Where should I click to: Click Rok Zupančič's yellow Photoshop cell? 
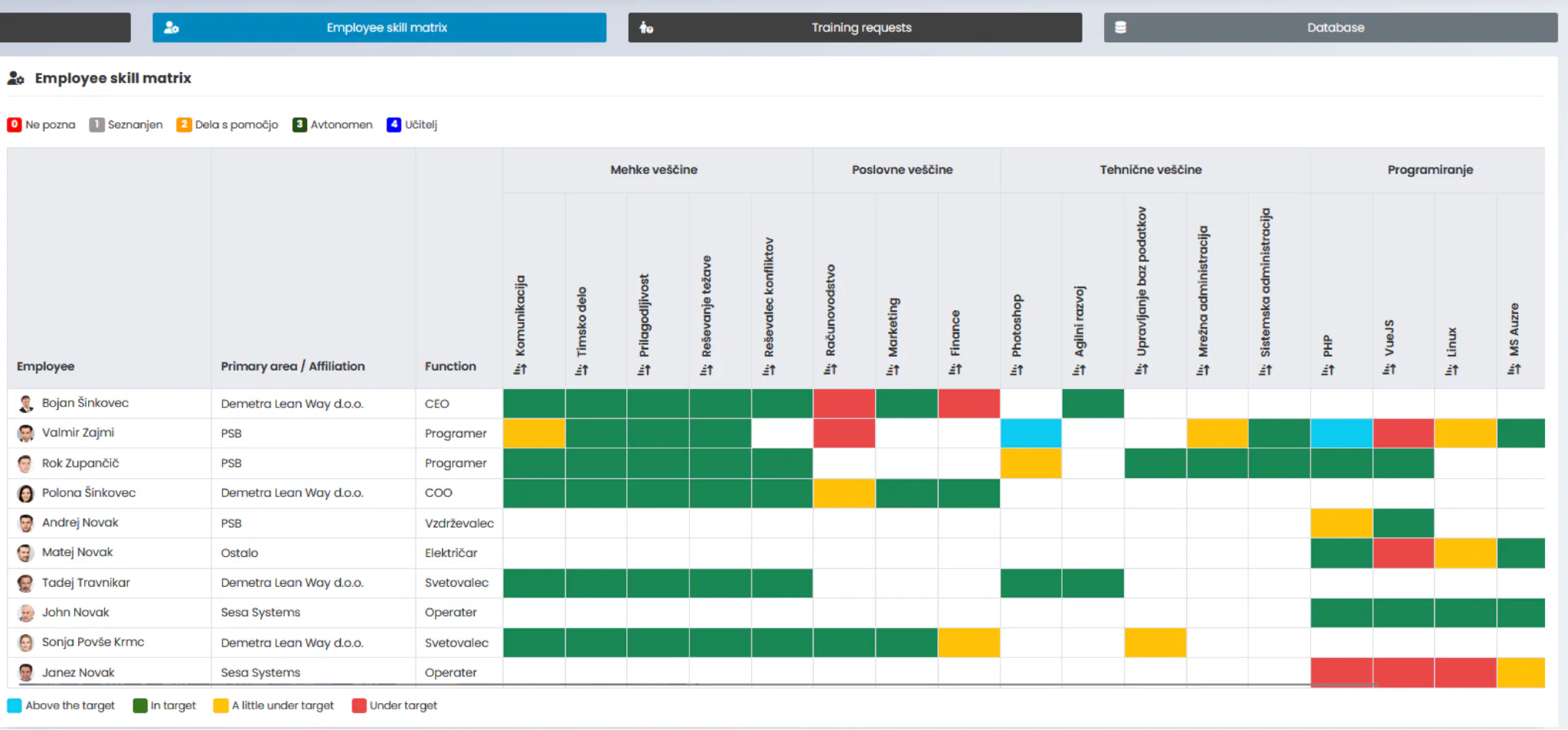(1031, 463)
